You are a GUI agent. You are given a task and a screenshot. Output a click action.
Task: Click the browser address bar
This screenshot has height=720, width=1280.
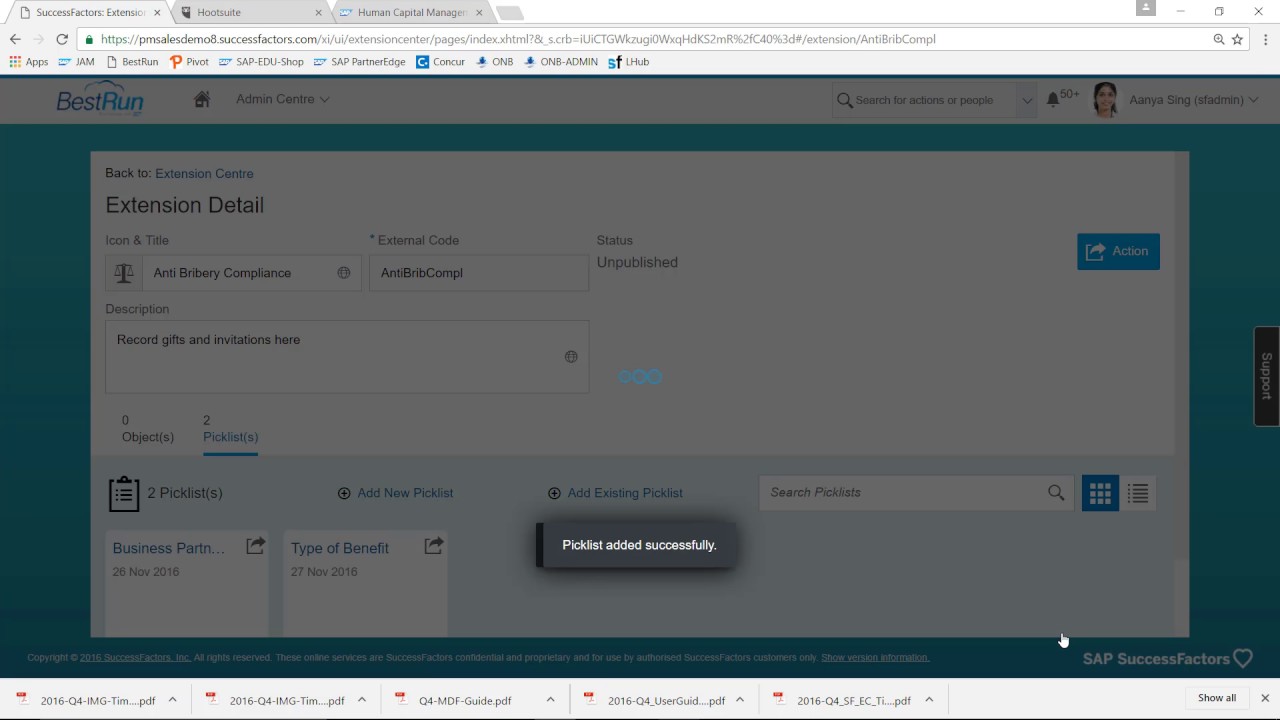[640, 39]
